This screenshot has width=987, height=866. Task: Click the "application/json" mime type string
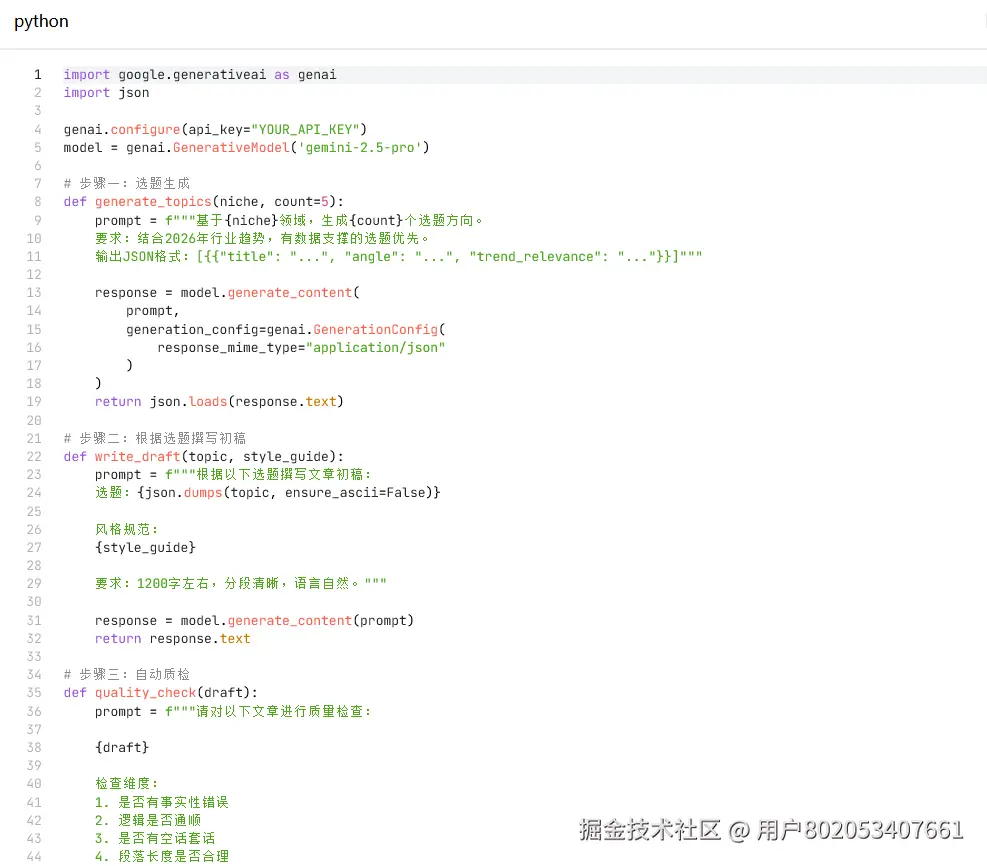[x=375, y=347]
